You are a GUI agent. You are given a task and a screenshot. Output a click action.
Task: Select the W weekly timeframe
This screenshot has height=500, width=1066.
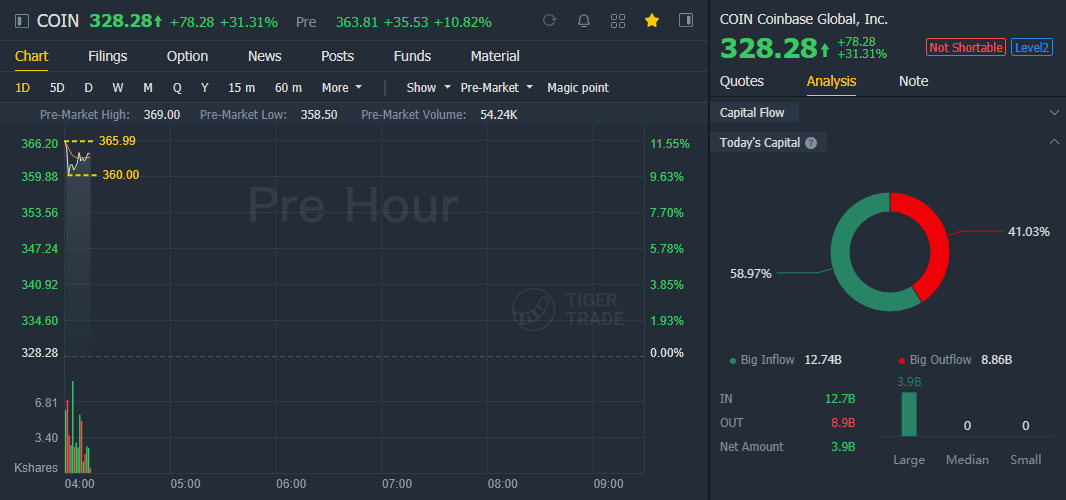pyautogui.click(x=118, y=88)
